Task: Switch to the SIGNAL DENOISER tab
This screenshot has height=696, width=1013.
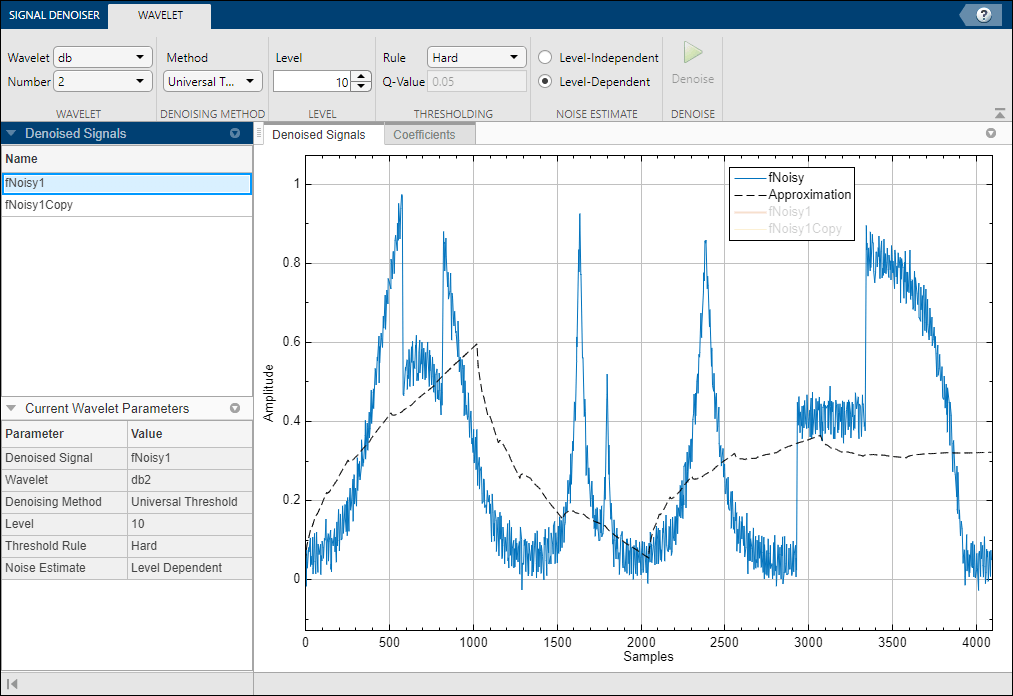Action: [x=53, y=16]
